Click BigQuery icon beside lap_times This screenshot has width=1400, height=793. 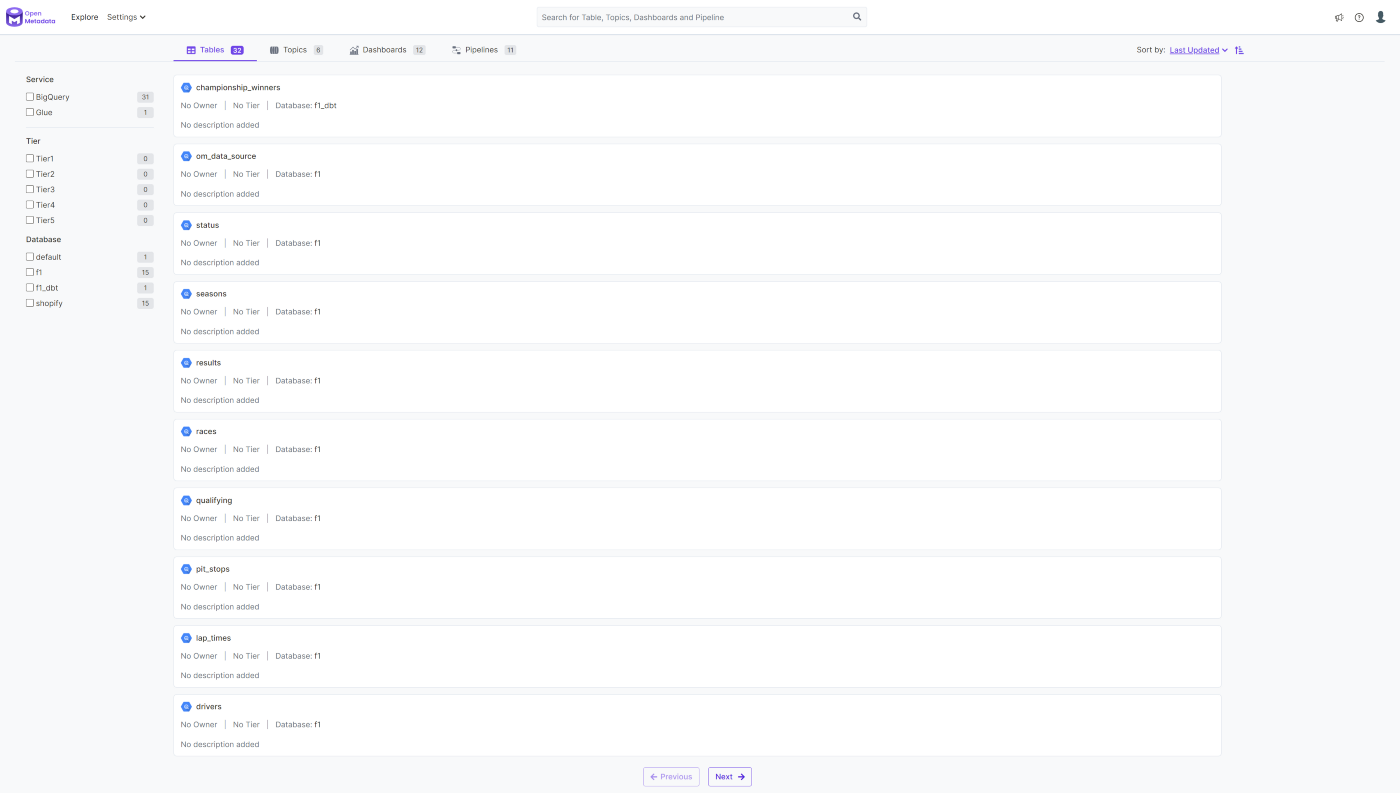186,638
